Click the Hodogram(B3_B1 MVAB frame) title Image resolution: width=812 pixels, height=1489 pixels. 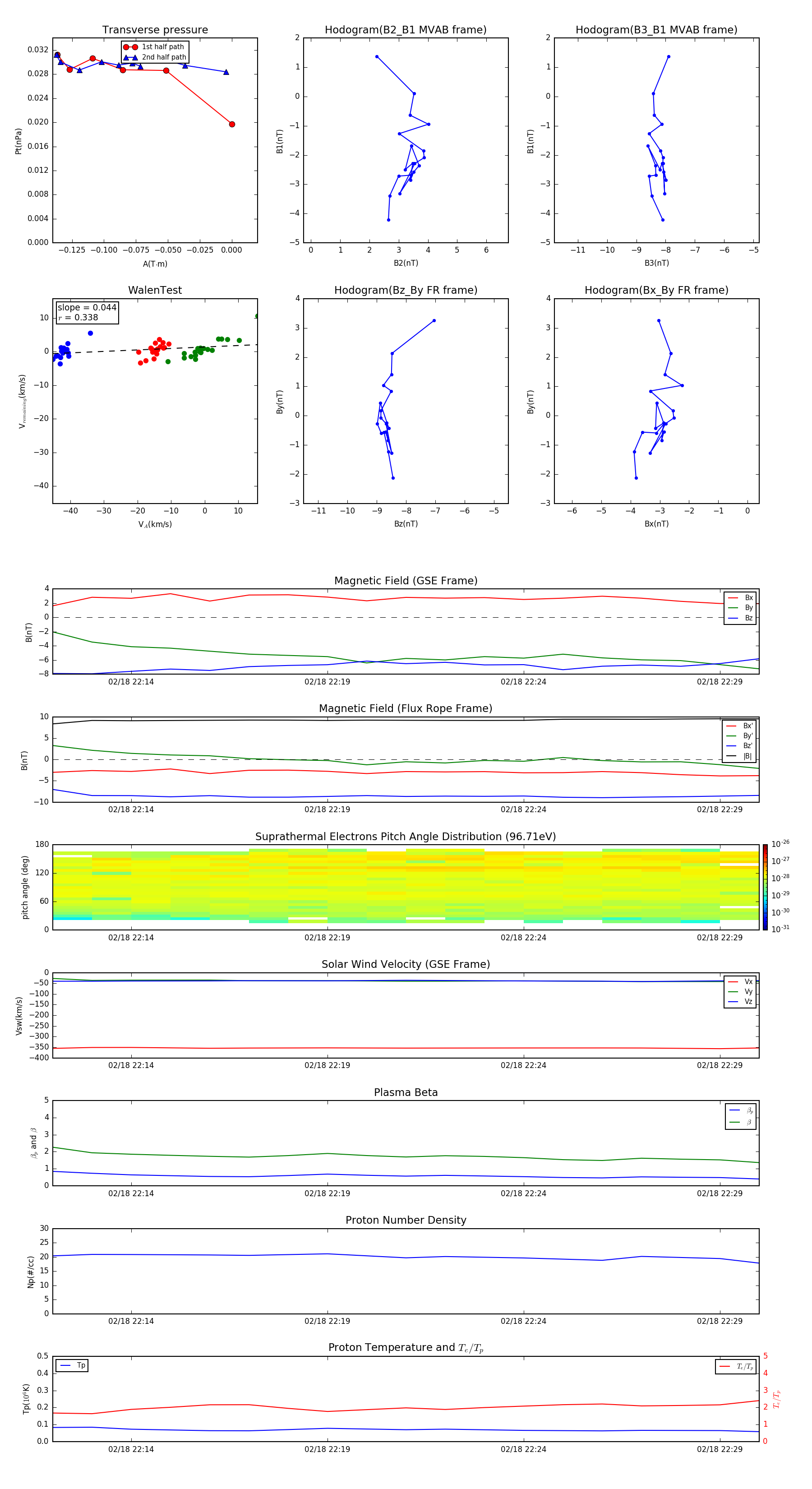click(x=656, y=30)
